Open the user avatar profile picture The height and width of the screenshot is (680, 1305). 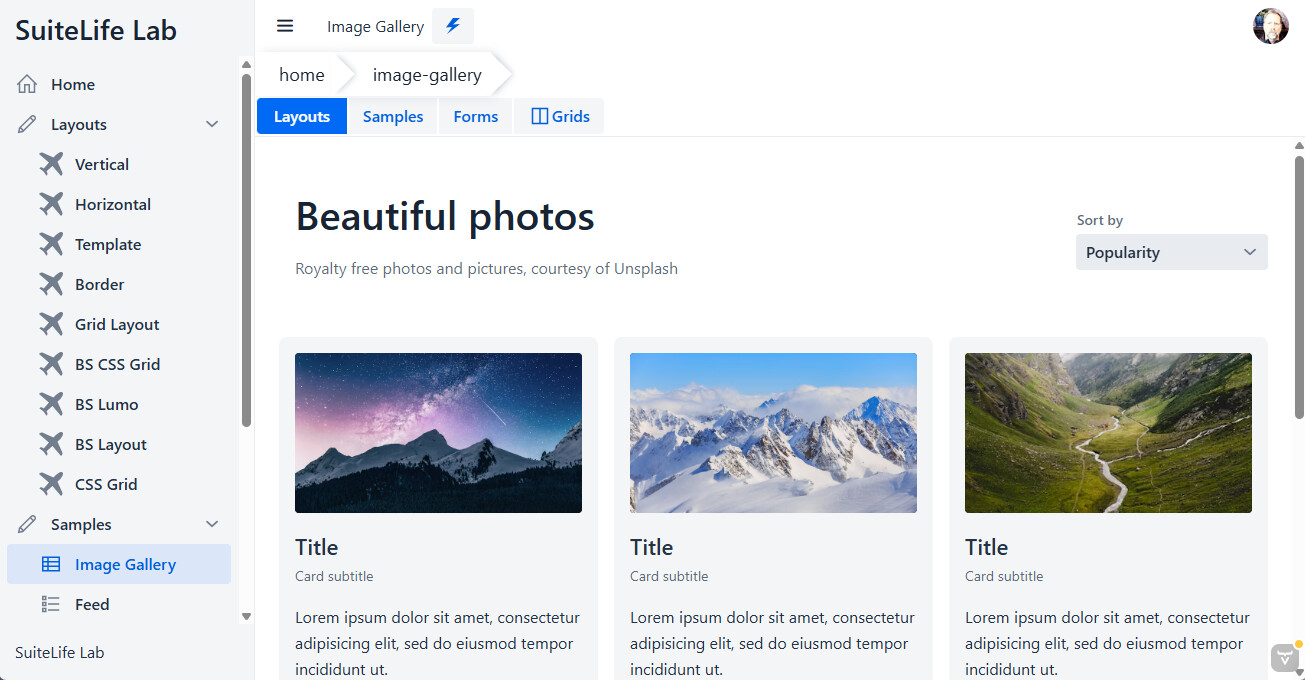point(1270,26)
